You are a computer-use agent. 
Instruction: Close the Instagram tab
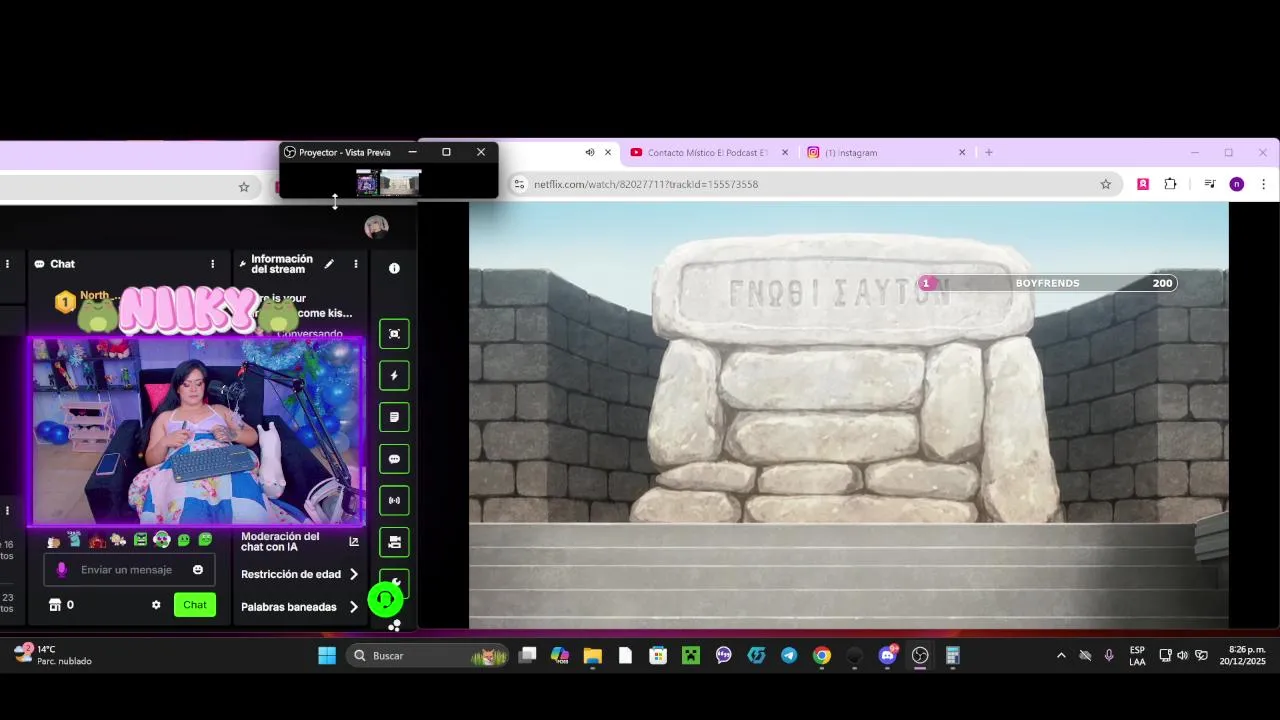click(x=962, y=153)
